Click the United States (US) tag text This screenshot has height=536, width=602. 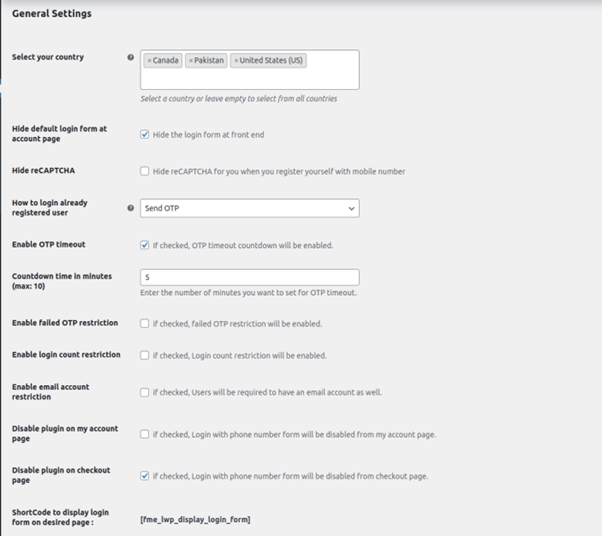tap(272, 61)
